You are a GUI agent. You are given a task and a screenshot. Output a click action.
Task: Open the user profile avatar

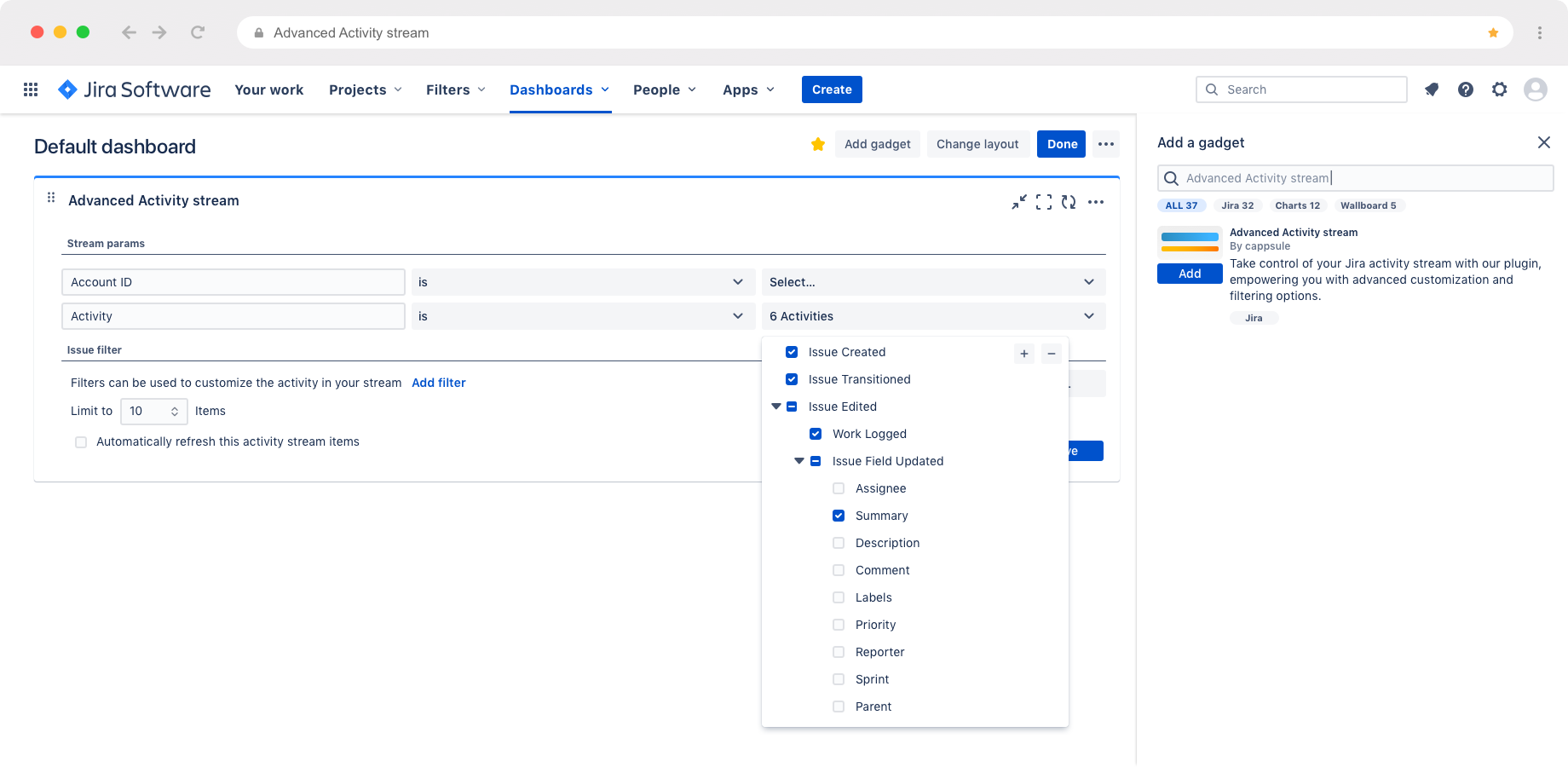[x=1536, y=89]
